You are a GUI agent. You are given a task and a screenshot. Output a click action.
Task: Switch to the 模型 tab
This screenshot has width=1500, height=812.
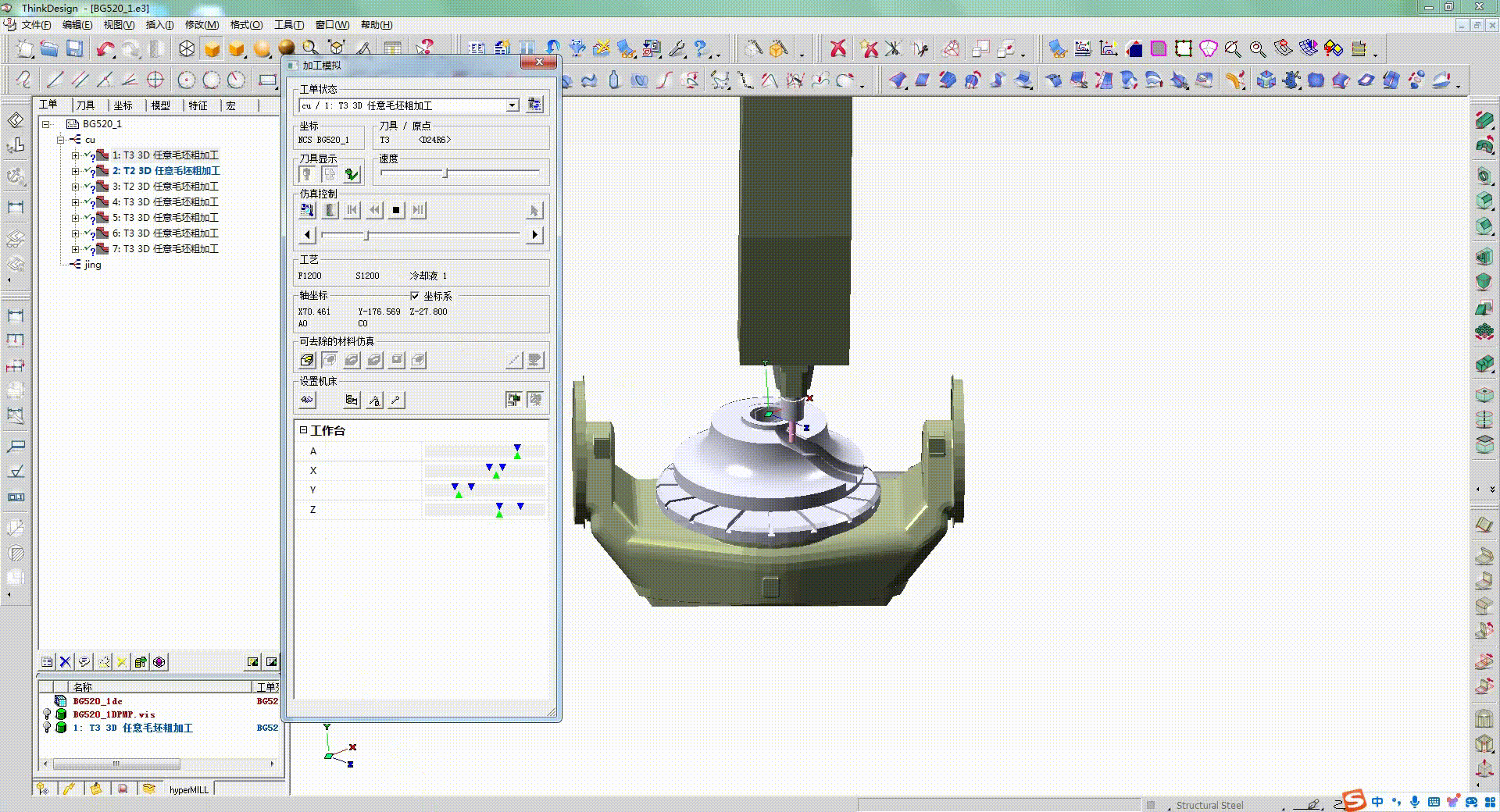tap(160, 105)
